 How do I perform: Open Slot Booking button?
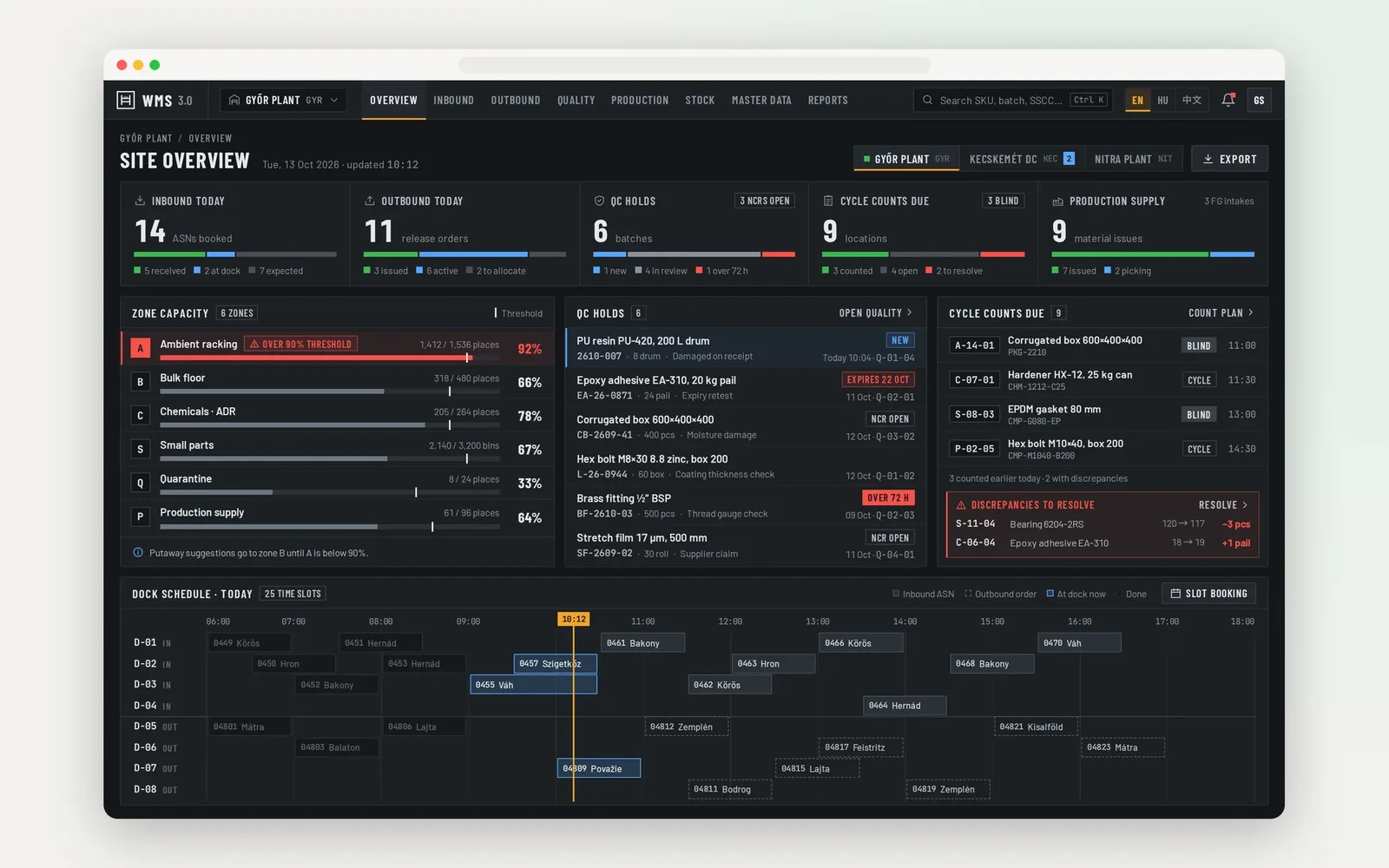(x=1208, y=594)
